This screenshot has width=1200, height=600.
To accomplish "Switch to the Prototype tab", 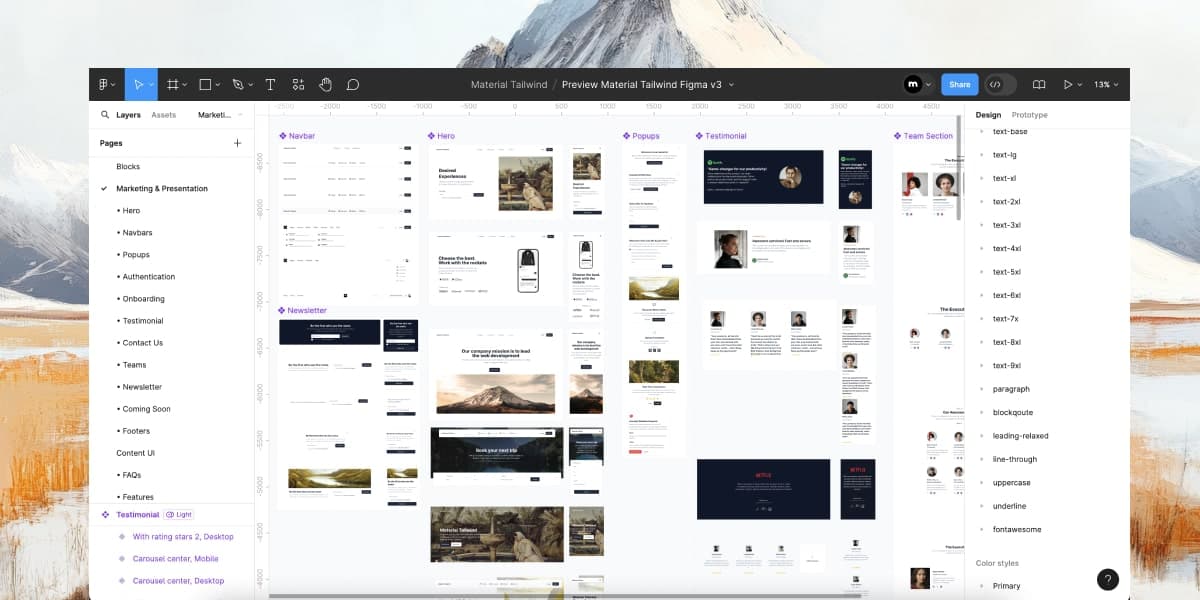I will (x=1030, y=115).
